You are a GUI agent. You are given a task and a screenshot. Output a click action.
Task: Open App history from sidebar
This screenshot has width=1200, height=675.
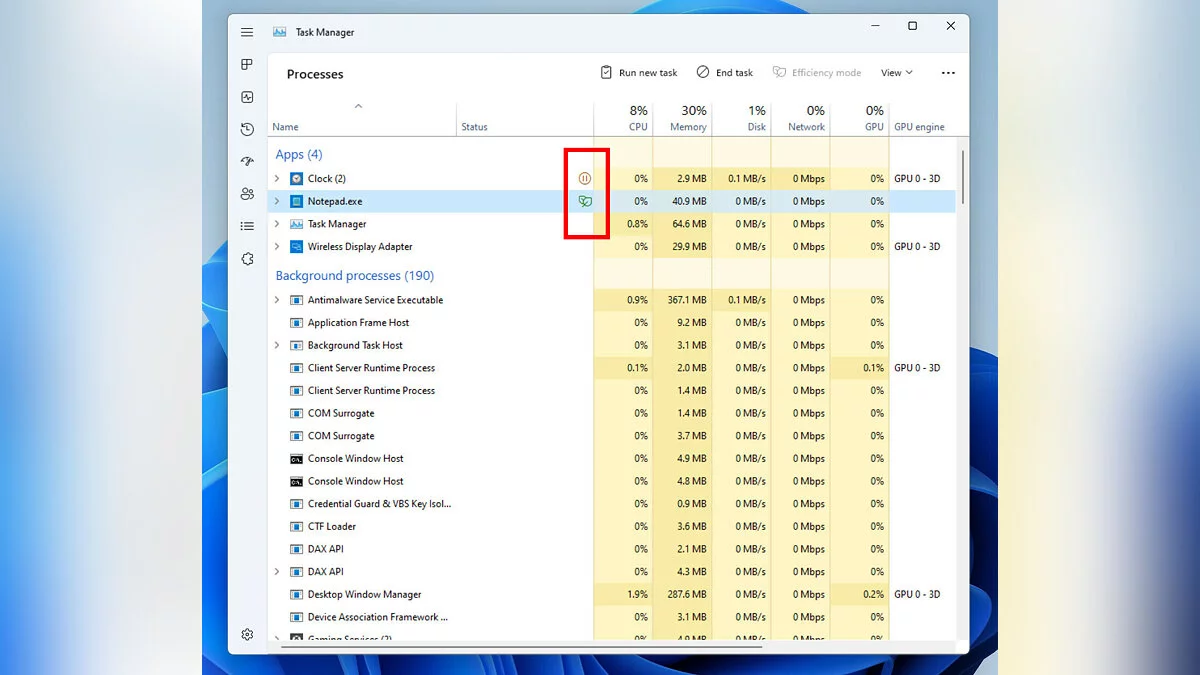coord(247,129)
